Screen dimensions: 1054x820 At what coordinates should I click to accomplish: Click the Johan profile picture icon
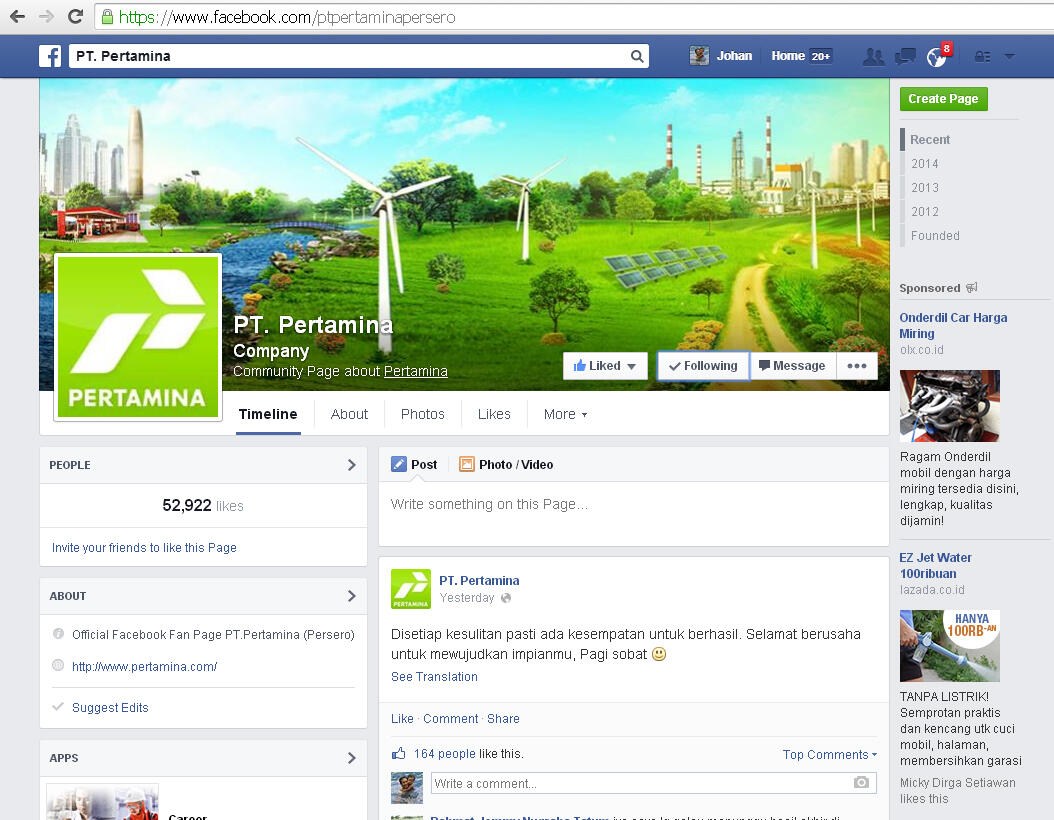699,56
